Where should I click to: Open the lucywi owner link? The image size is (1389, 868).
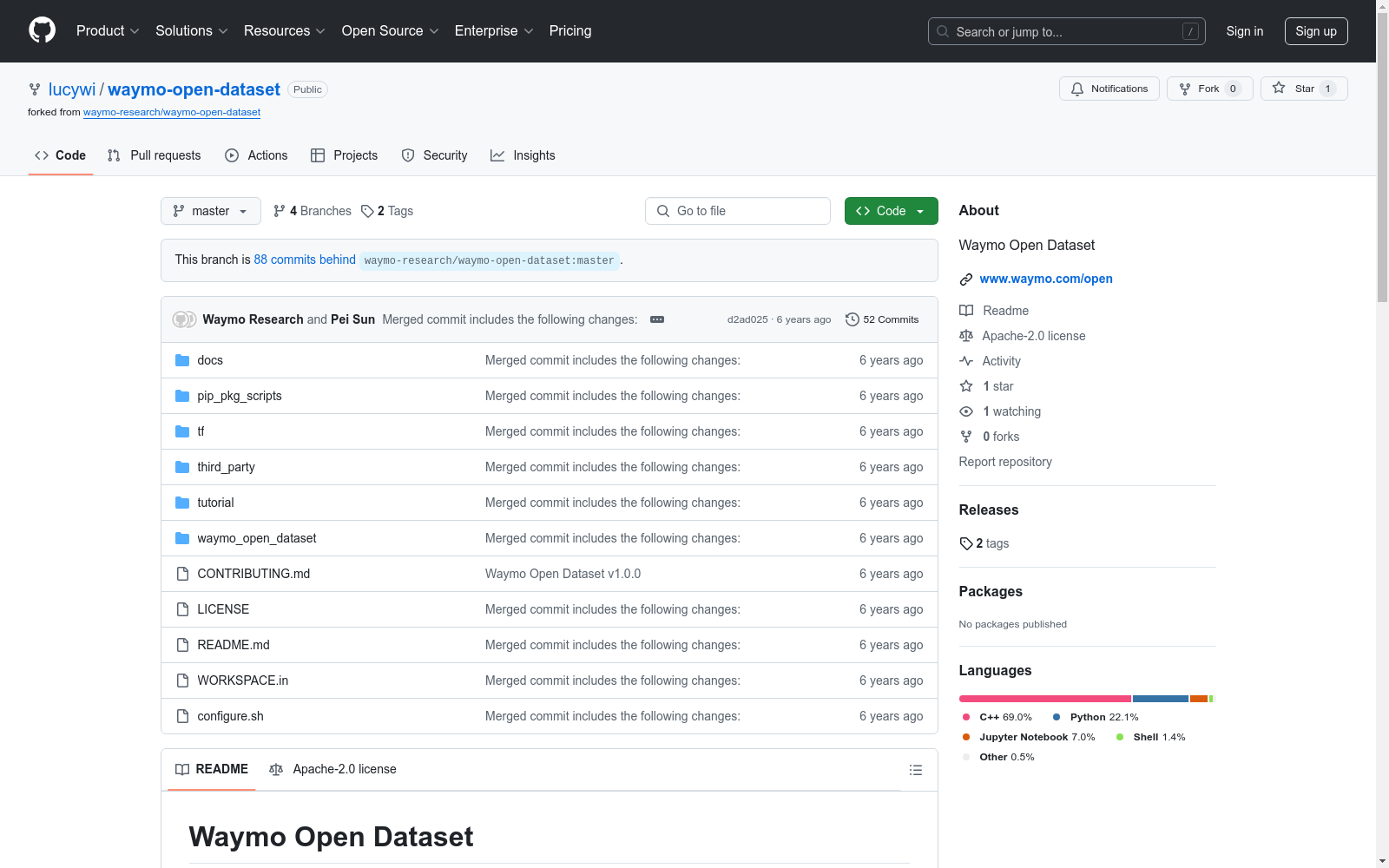[x=72, y=89]
